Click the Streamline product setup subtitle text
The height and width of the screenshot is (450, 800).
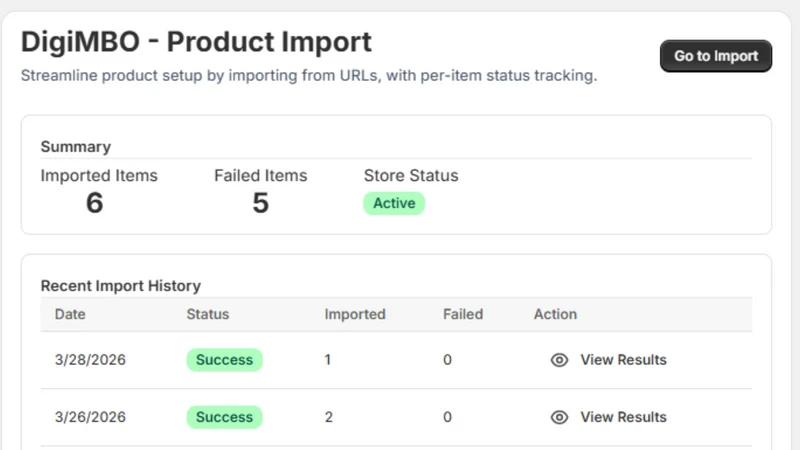click(x=309, y=76)
